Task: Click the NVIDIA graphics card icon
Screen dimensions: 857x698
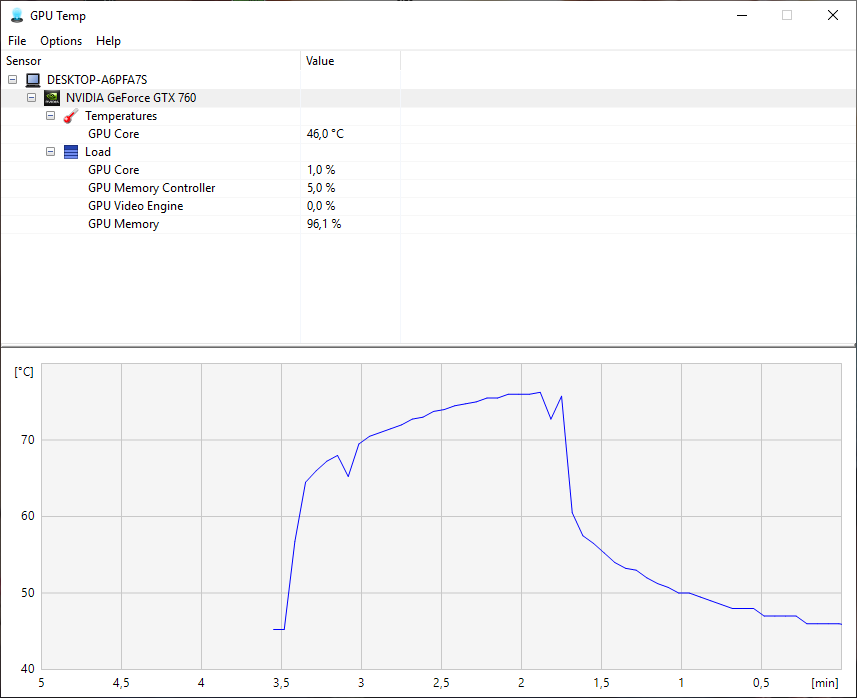Action: pyautogui.click(x=52, y=98)
